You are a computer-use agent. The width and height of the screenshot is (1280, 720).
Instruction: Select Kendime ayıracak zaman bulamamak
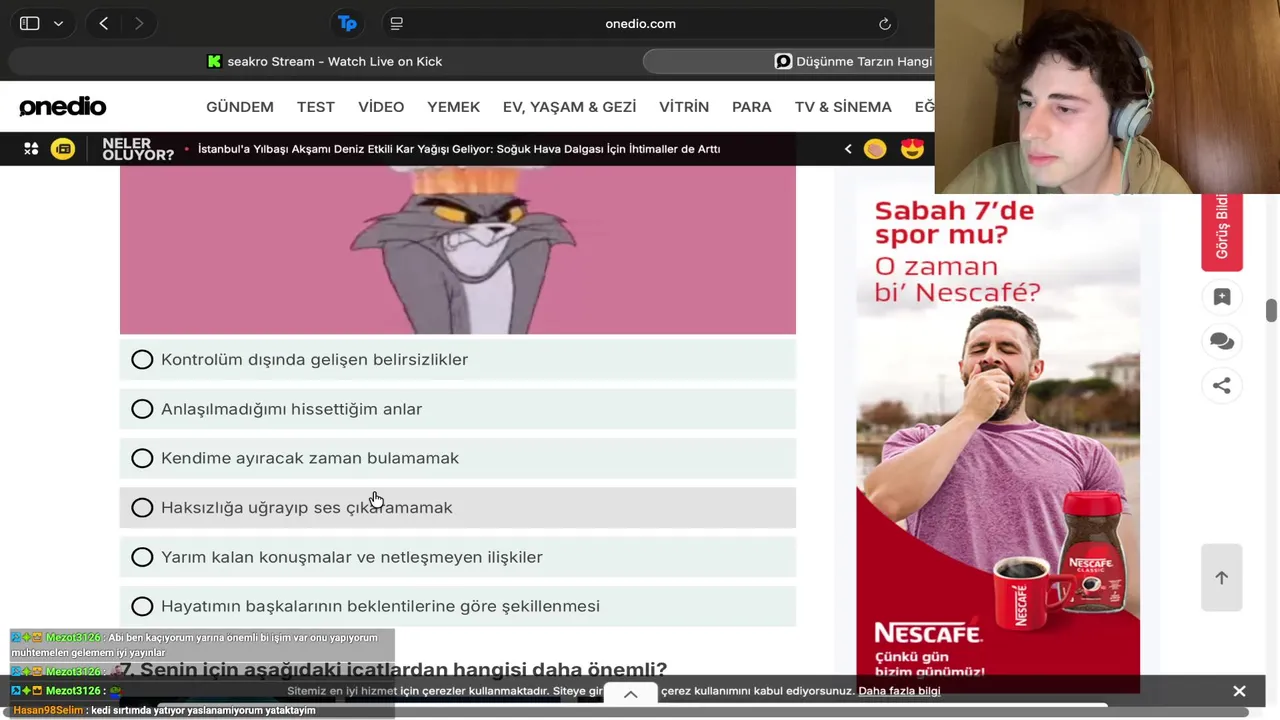pos(458,458)
